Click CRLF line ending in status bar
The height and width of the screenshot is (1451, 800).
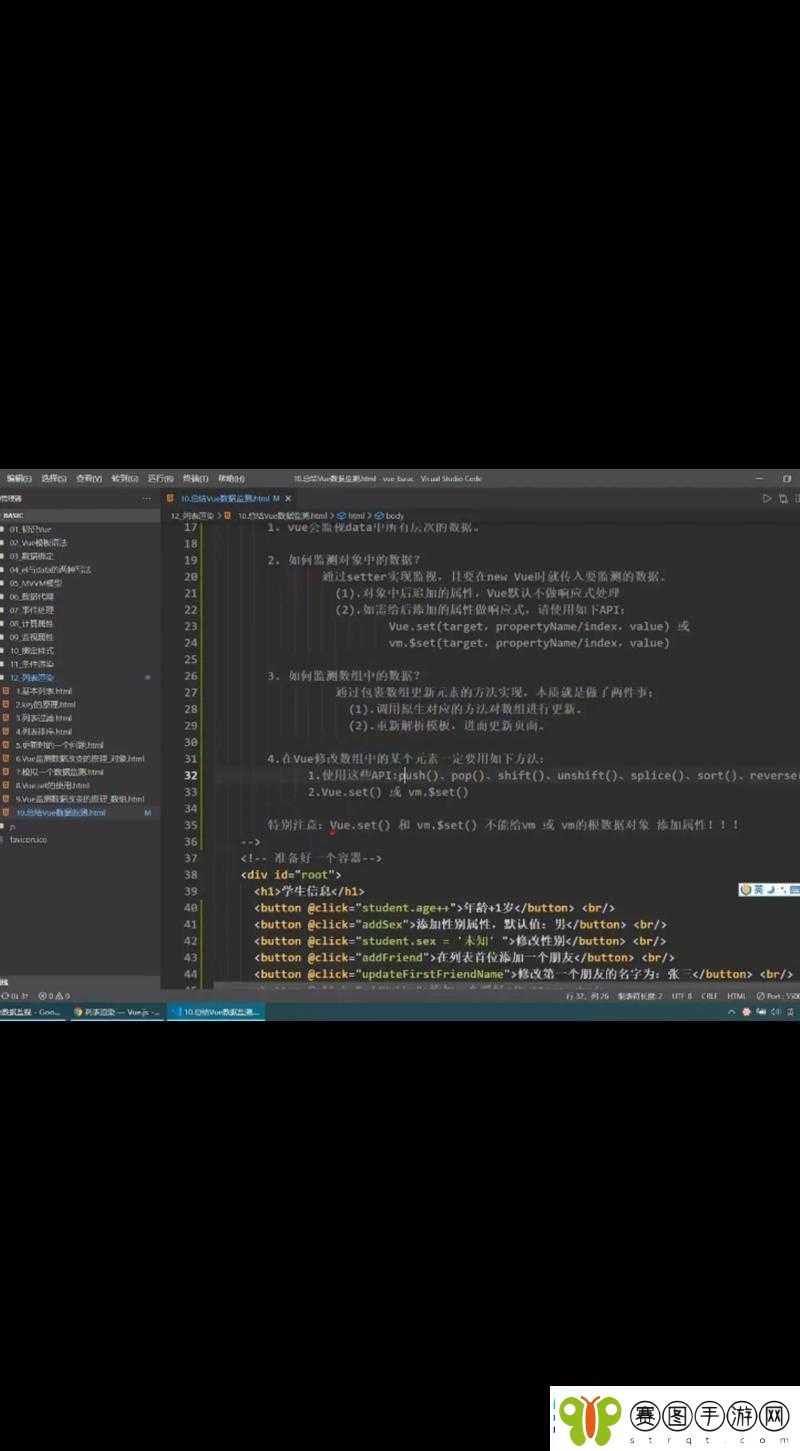[709, 996]
